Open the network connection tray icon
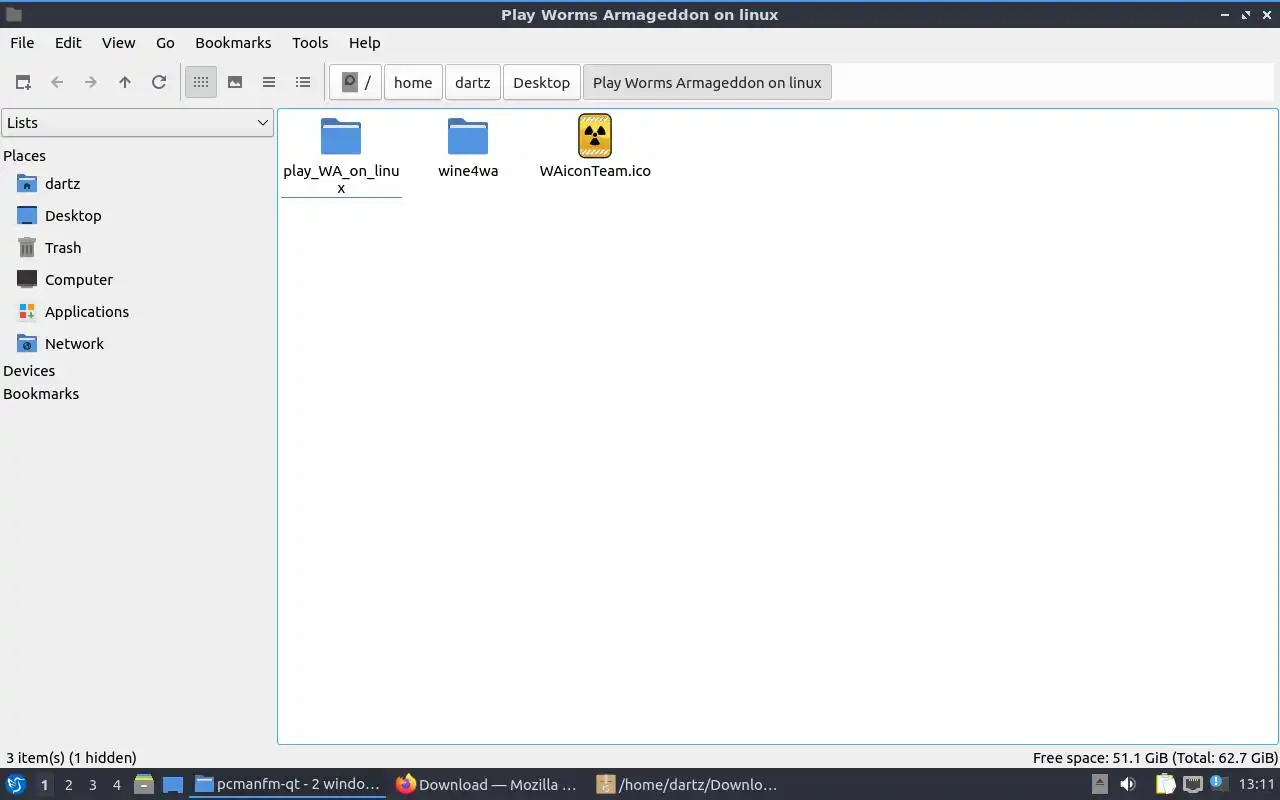1280x800 pixels. [1193, 785]
